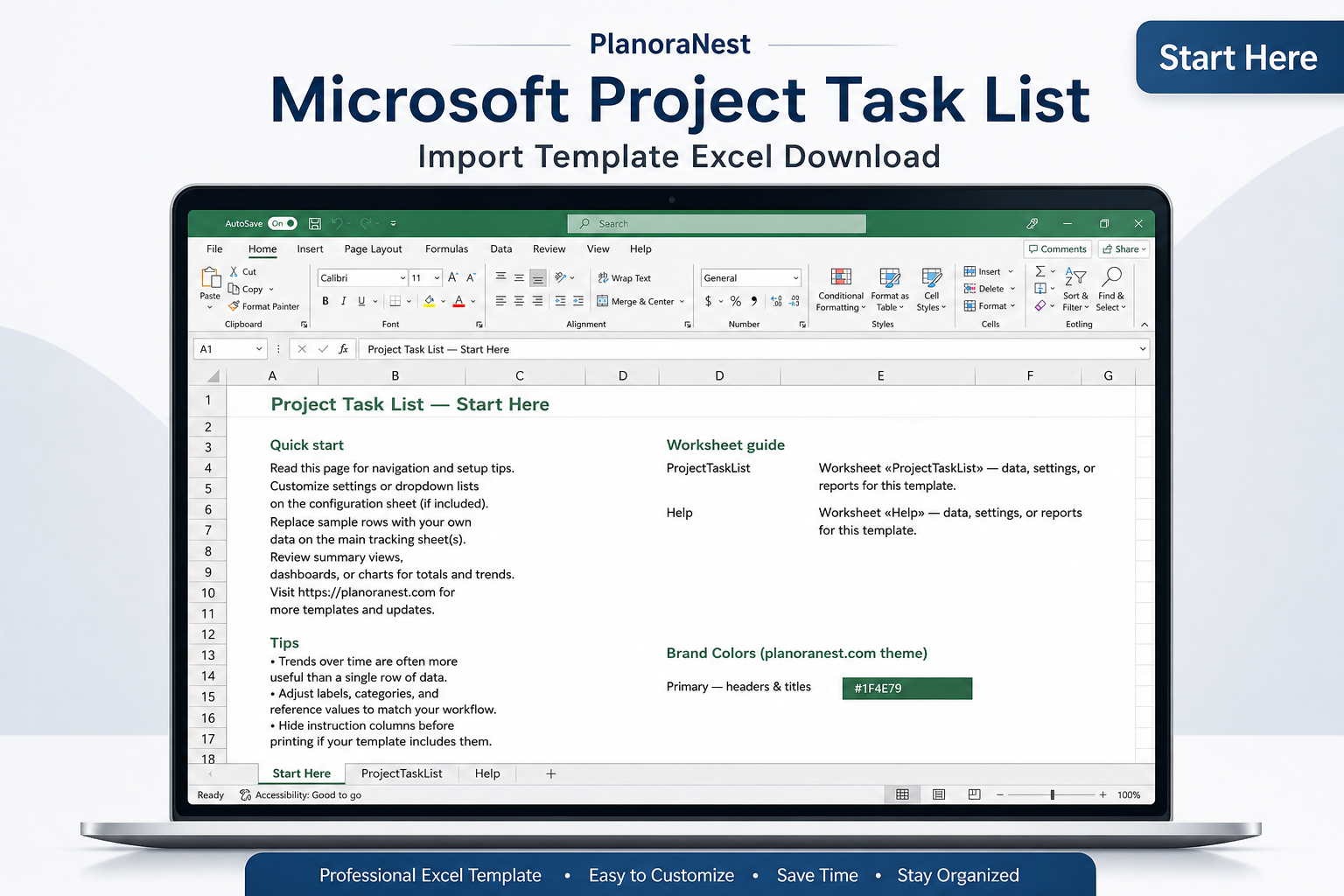
Task: Toggle bottom align button
Action: pyautogui.click(x=538, y=278)
